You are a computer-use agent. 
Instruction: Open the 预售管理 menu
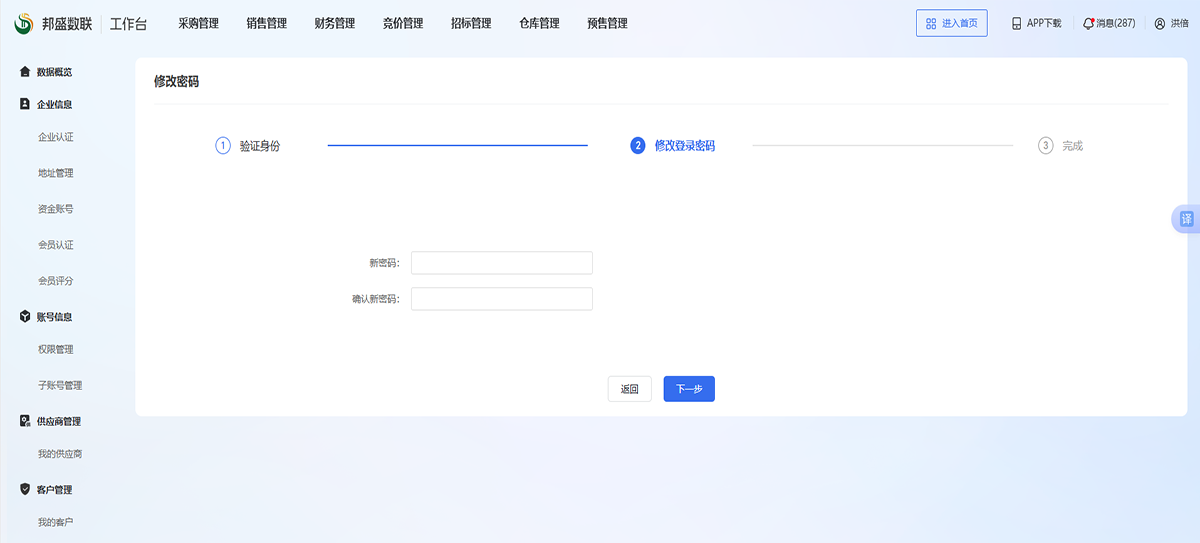pyautogui.click(x=607, y=24)
